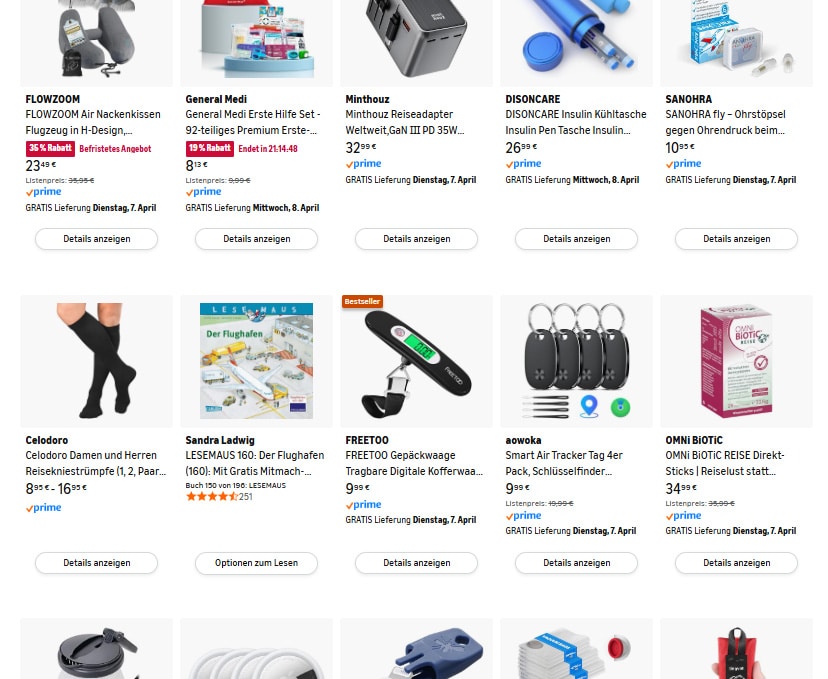This screenshot has width=828, height=679.
Task: Open Smart Air Tracker Tag 4er title
Action: click(x=564, y=463)
